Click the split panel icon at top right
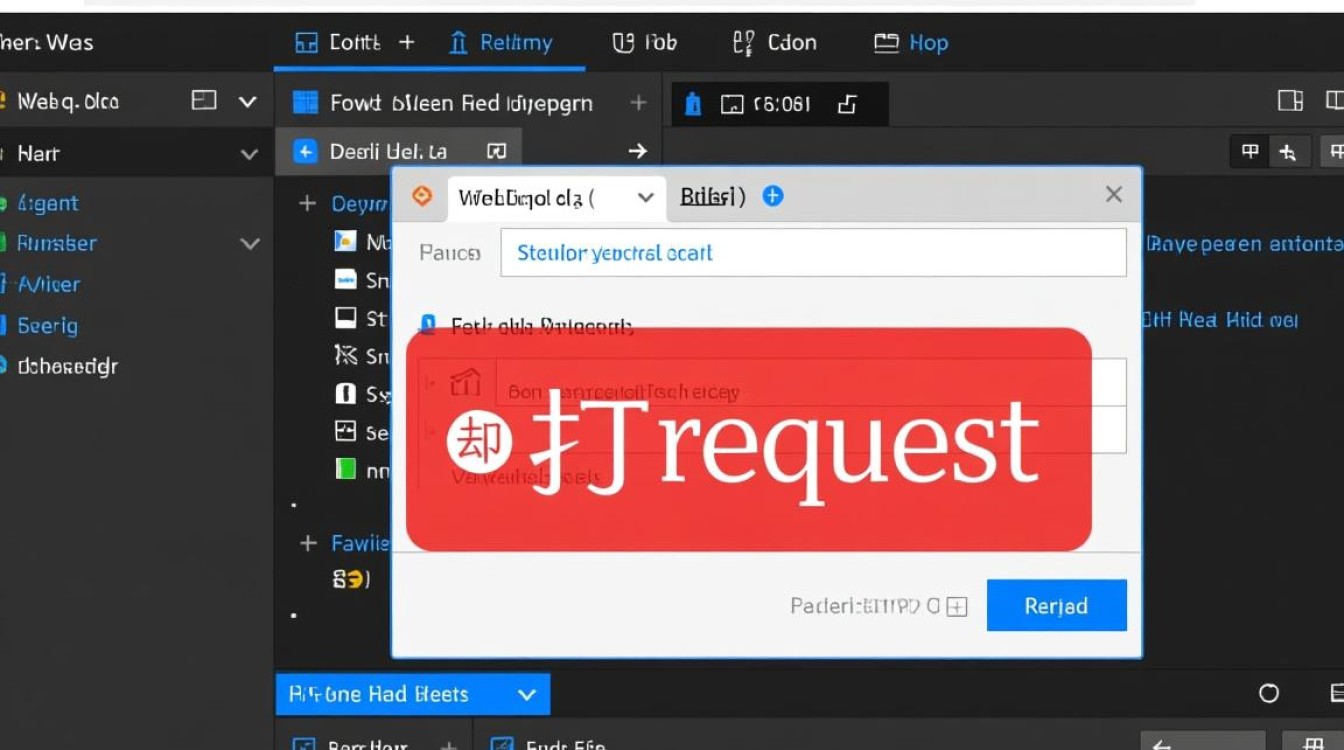The height and width of the screenshot is (750, 1344). [x=1290, y=101]
